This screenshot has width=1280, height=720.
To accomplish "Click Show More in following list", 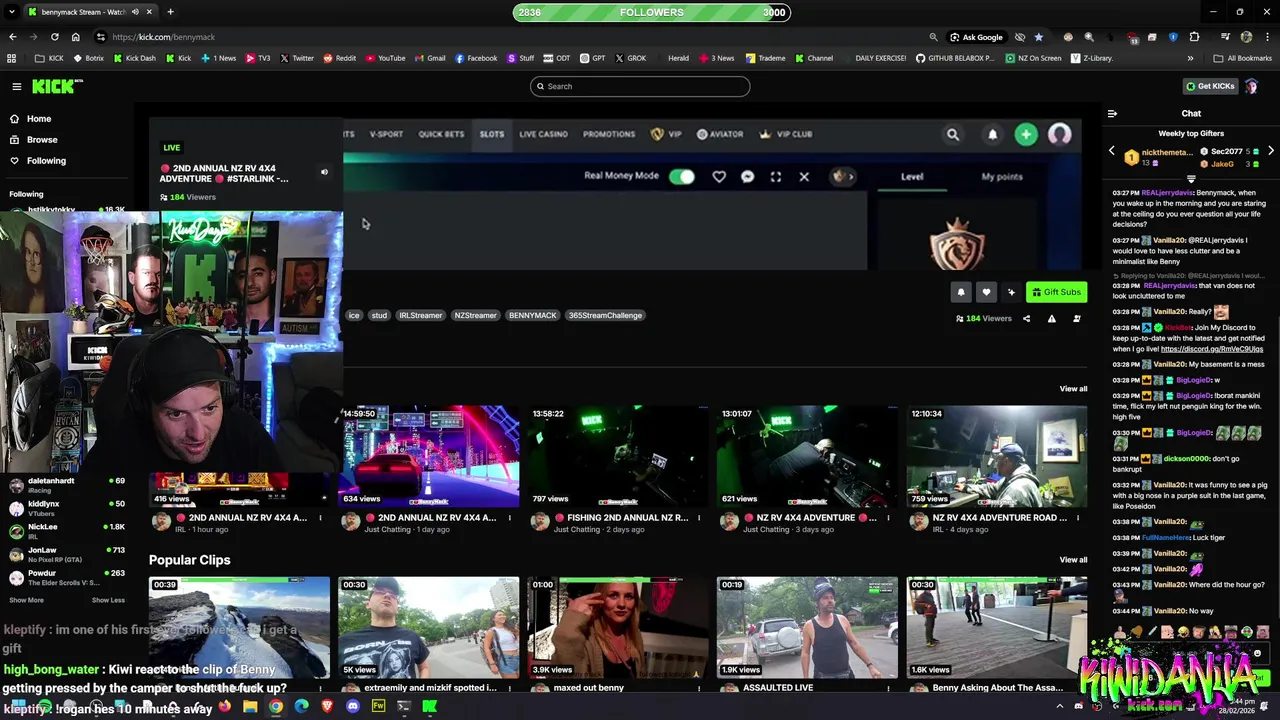I will click(26, 600).
